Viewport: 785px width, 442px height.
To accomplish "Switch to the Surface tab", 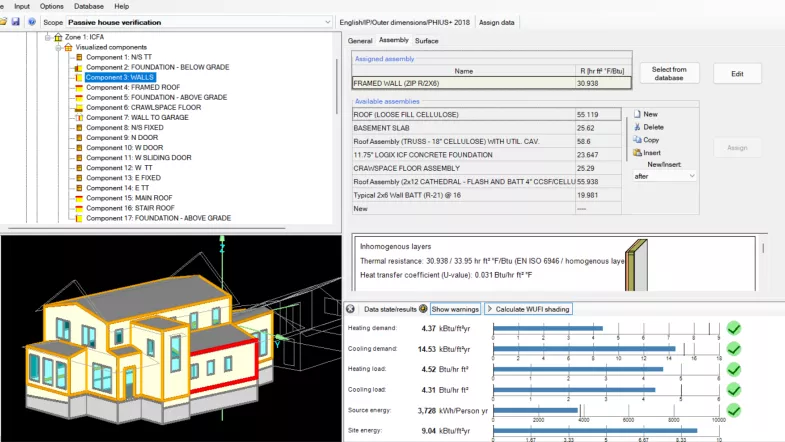I will pos(426,40).
